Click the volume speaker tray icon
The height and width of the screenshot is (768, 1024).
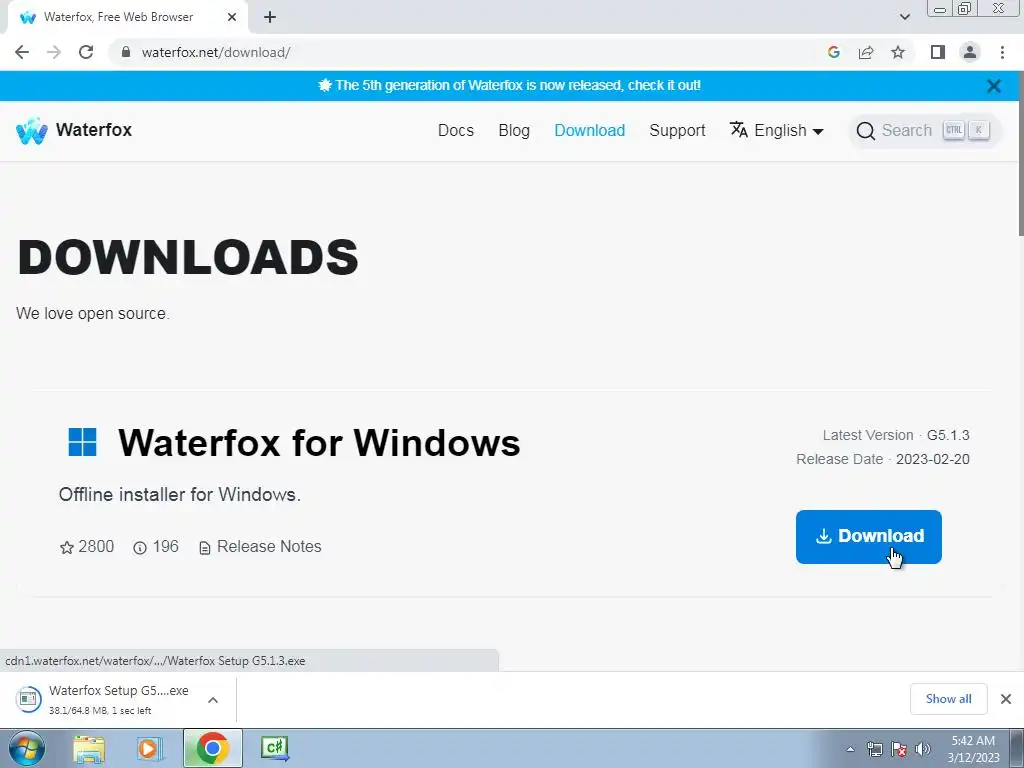coord(923,749)
